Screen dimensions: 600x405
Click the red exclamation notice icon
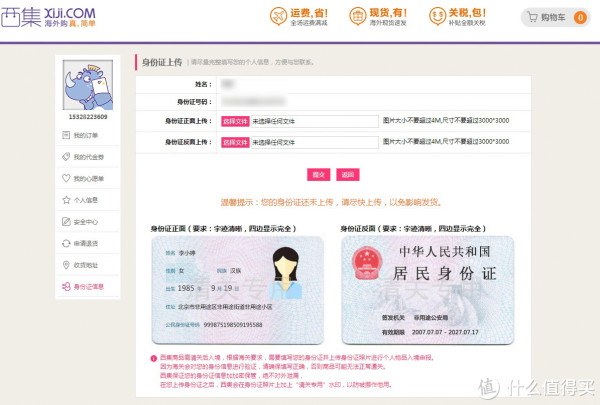point(154,358)
